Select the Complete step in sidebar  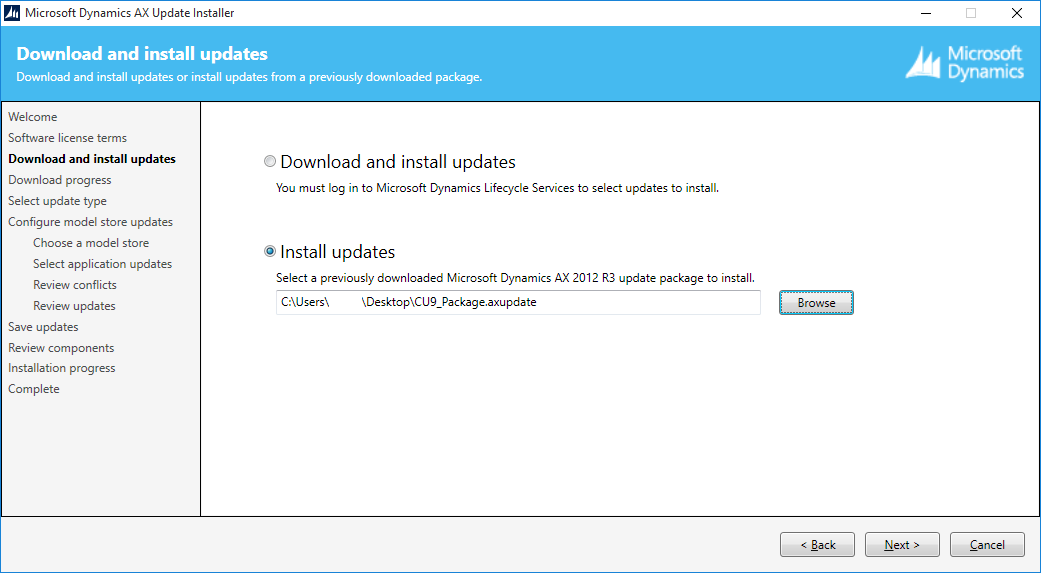point(34,389)
